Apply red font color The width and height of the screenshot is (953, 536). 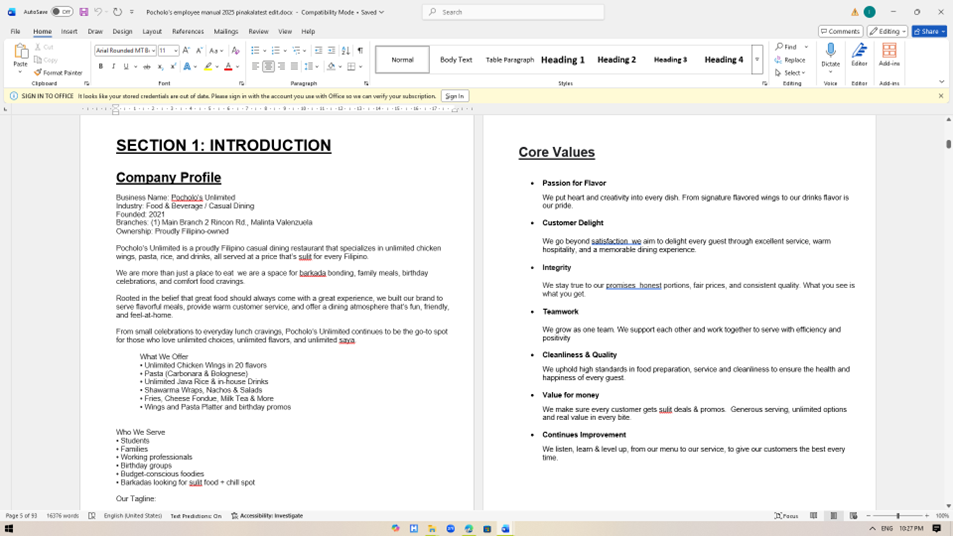(229, 67)
